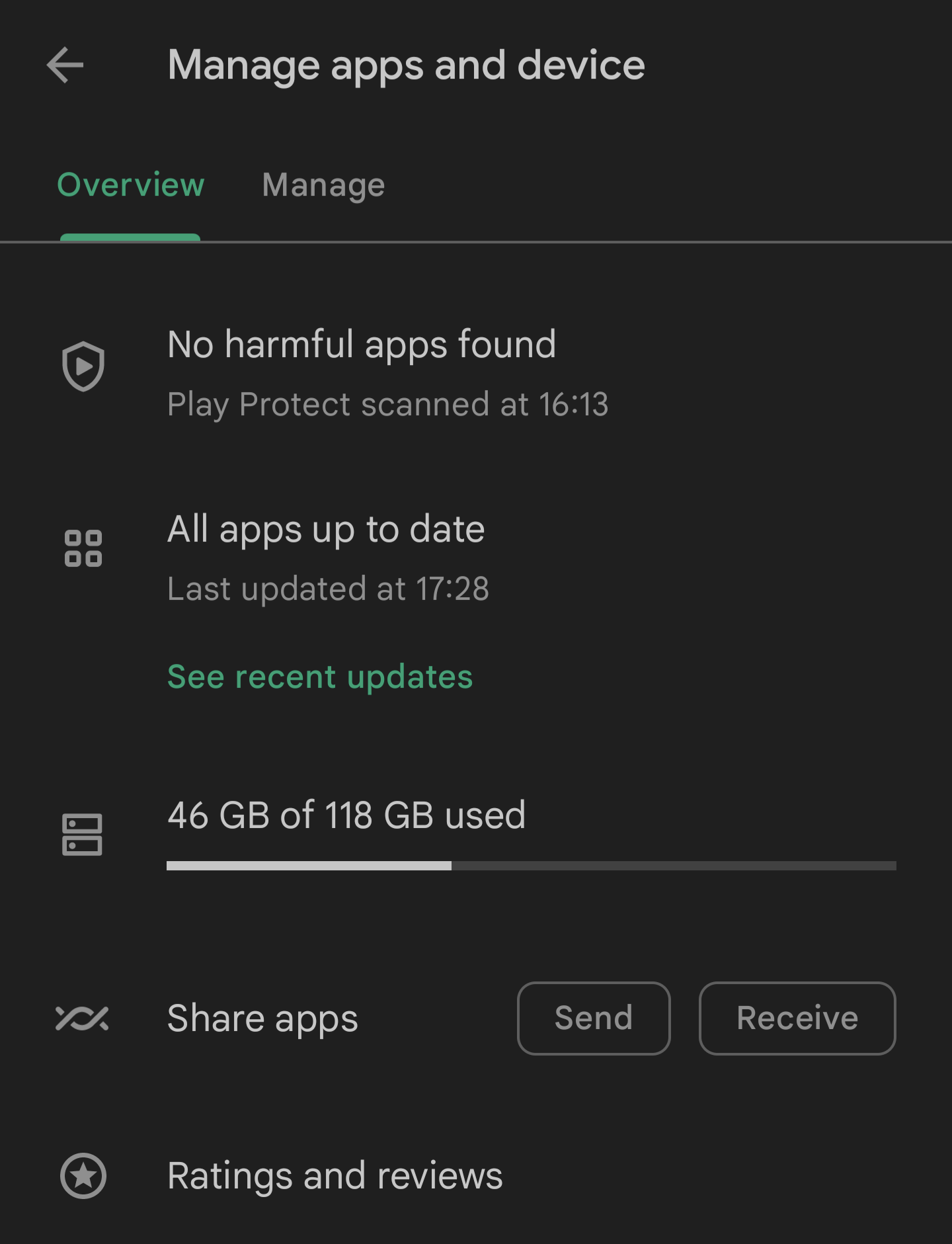Open the 'See recent updates' link
This screenshot has width=952, height=1244.
point(320,677)
